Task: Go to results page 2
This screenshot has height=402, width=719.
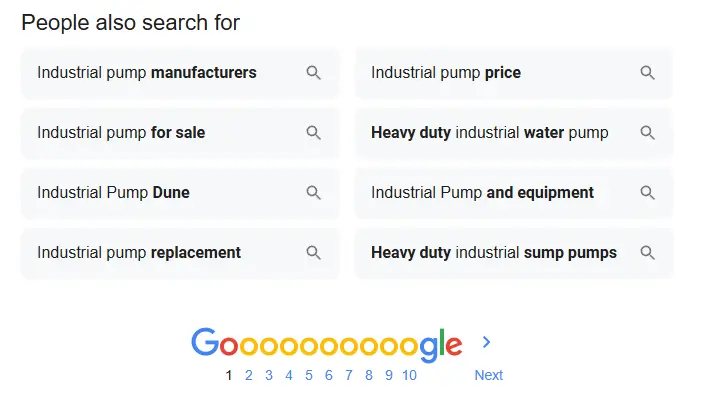Action: [249, 375]
